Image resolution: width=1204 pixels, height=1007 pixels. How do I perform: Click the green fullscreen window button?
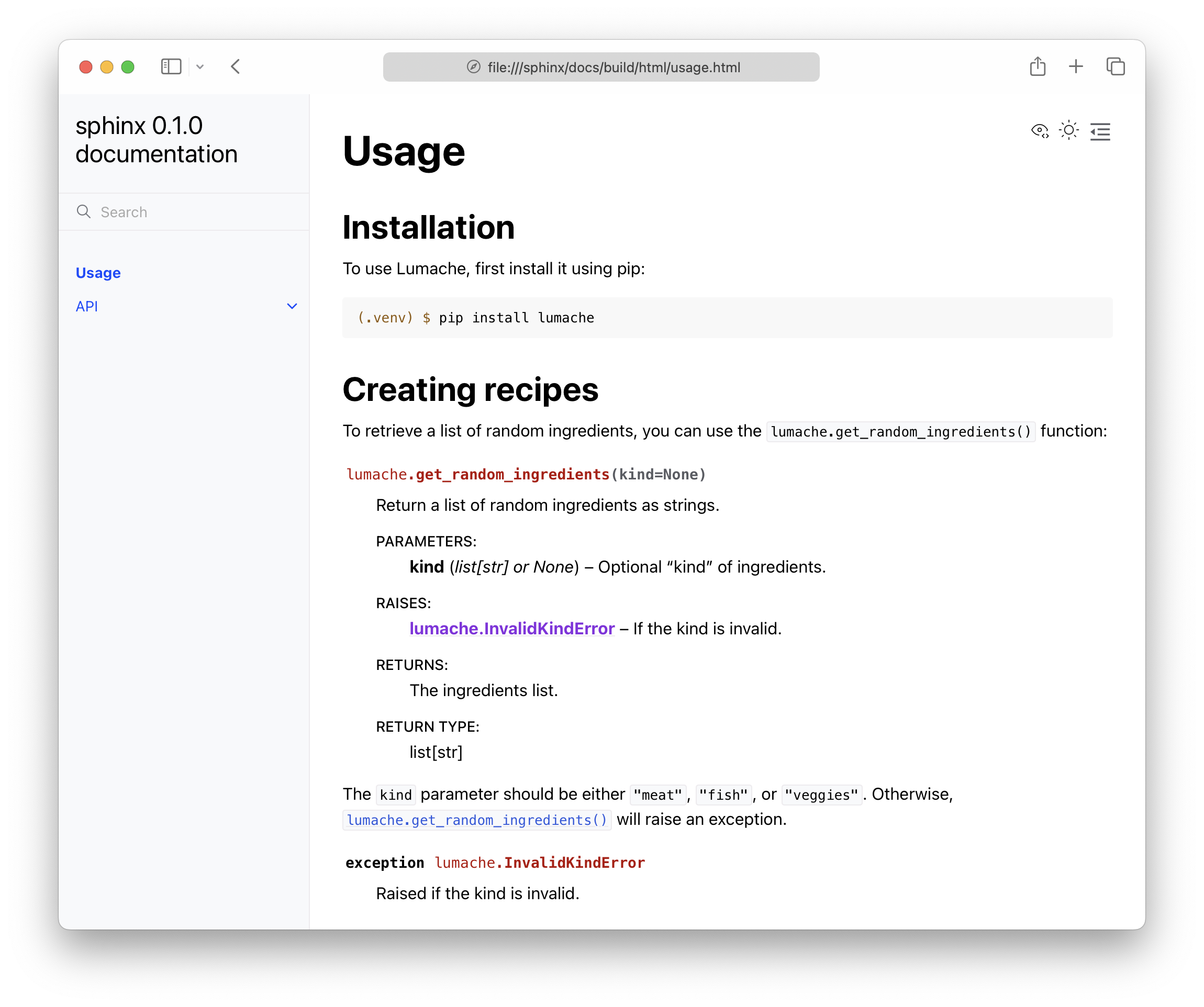[x=128, y=67]
